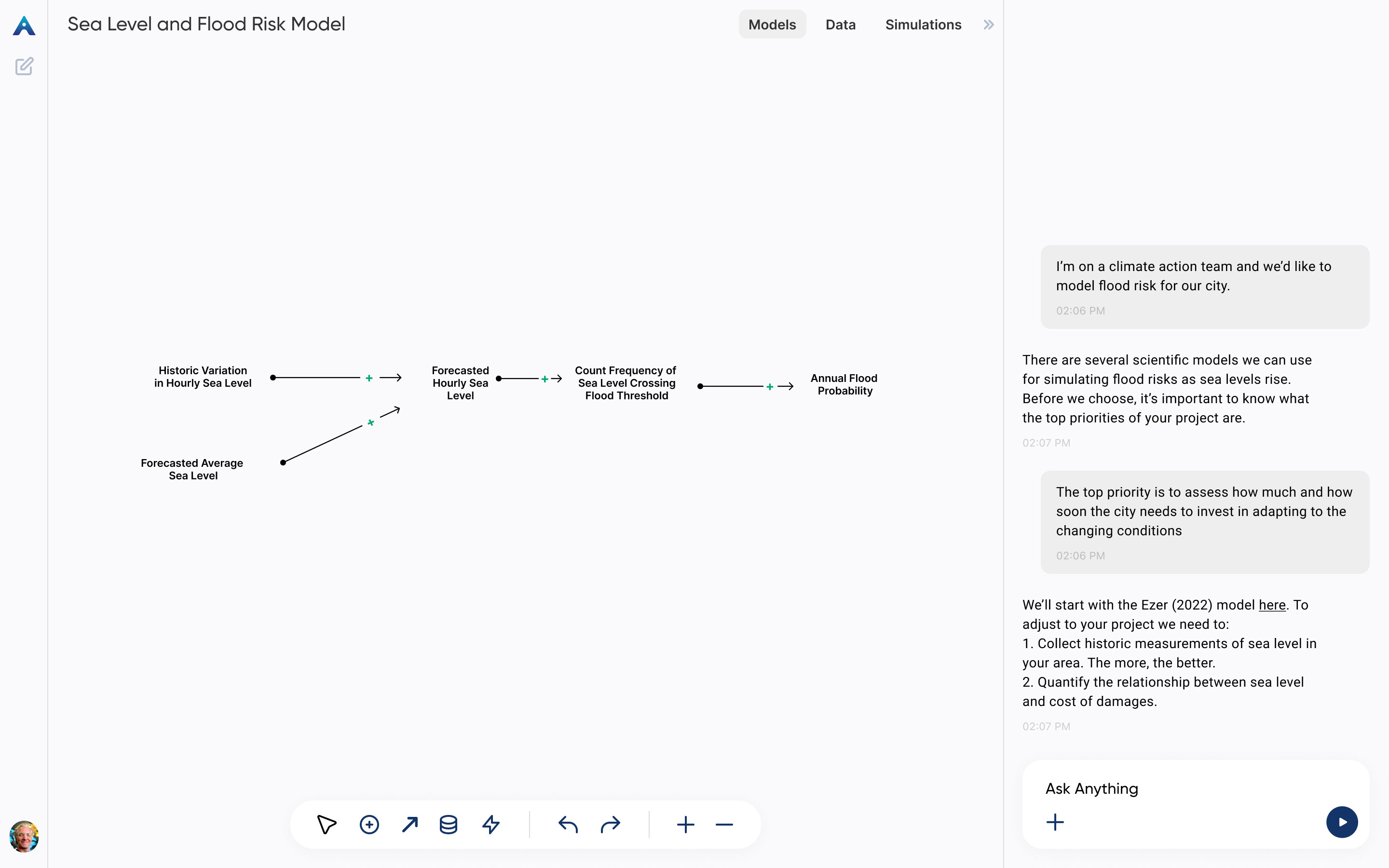Click the database stack icon

pyautogui.click(x=448, y=825)
